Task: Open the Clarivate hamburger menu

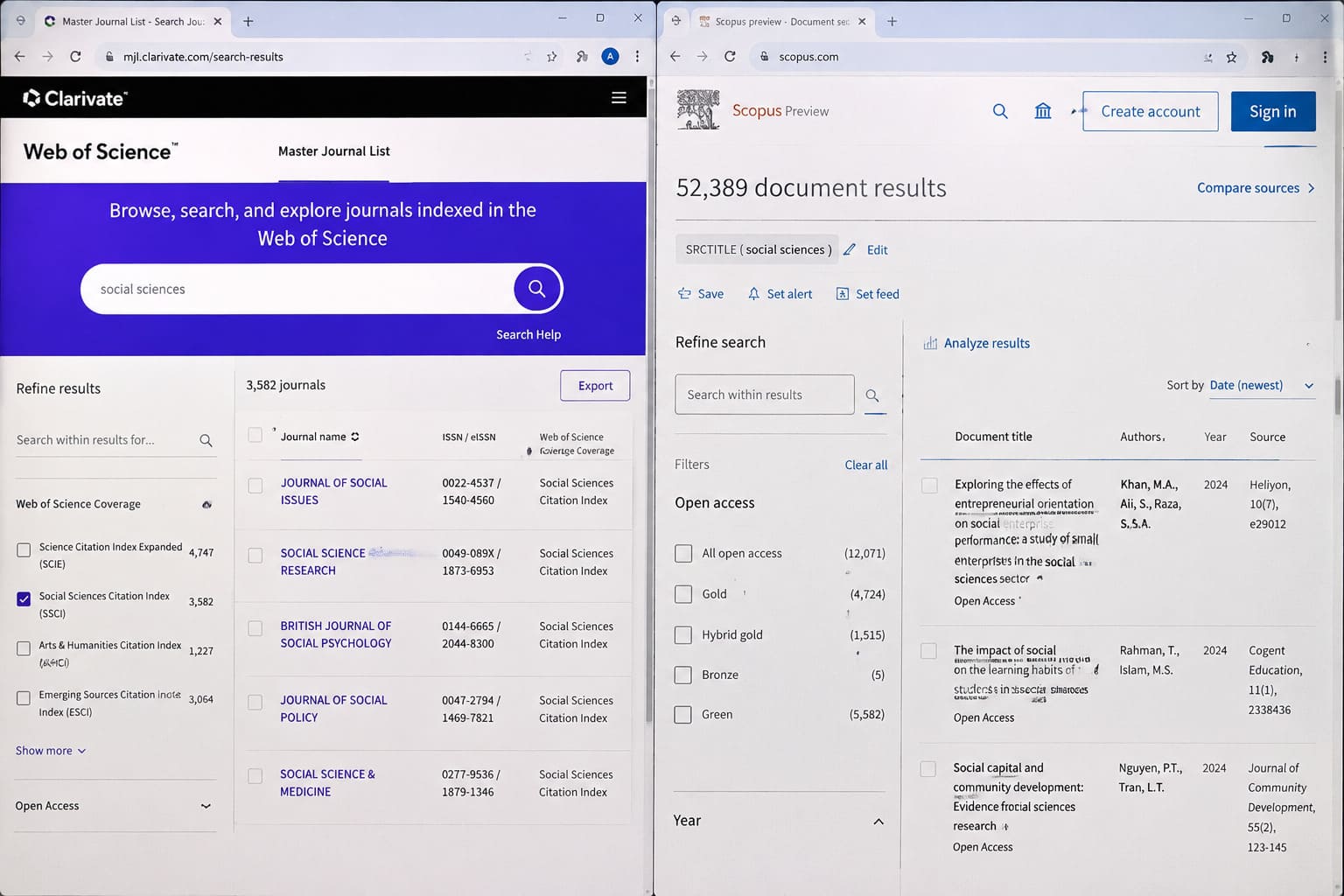Action: (619, 98)
